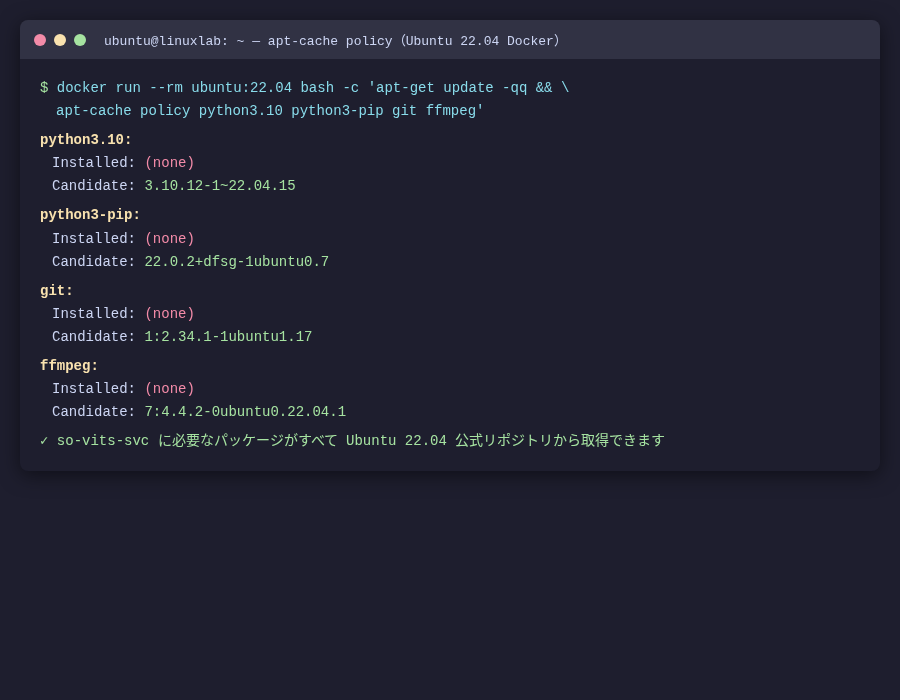Click the (none) value under python3-pip
Screen dimensions: 900x700
click(169, 239)
